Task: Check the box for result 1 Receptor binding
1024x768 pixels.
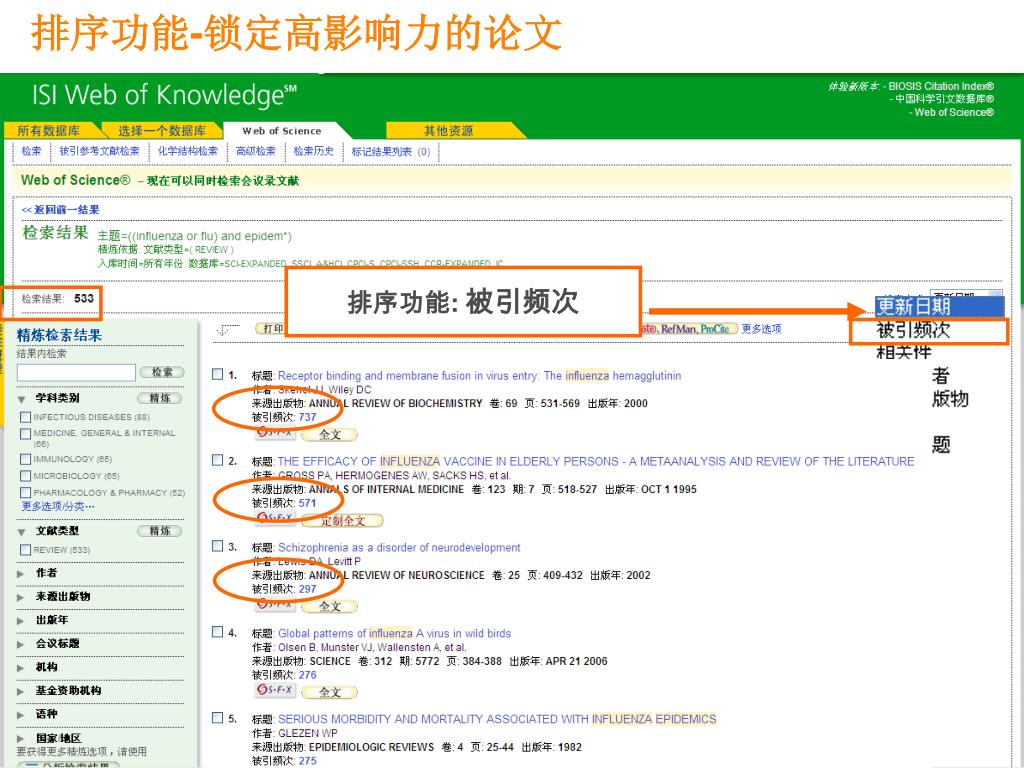Action: pos(217,374)
